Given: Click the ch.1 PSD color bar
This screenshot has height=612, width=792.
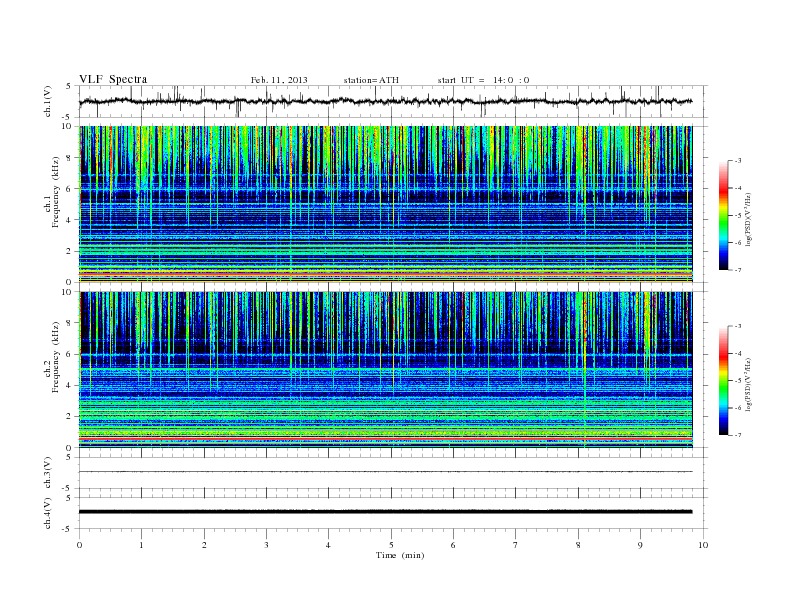Looking at the screenshot, I should [723, 215].
